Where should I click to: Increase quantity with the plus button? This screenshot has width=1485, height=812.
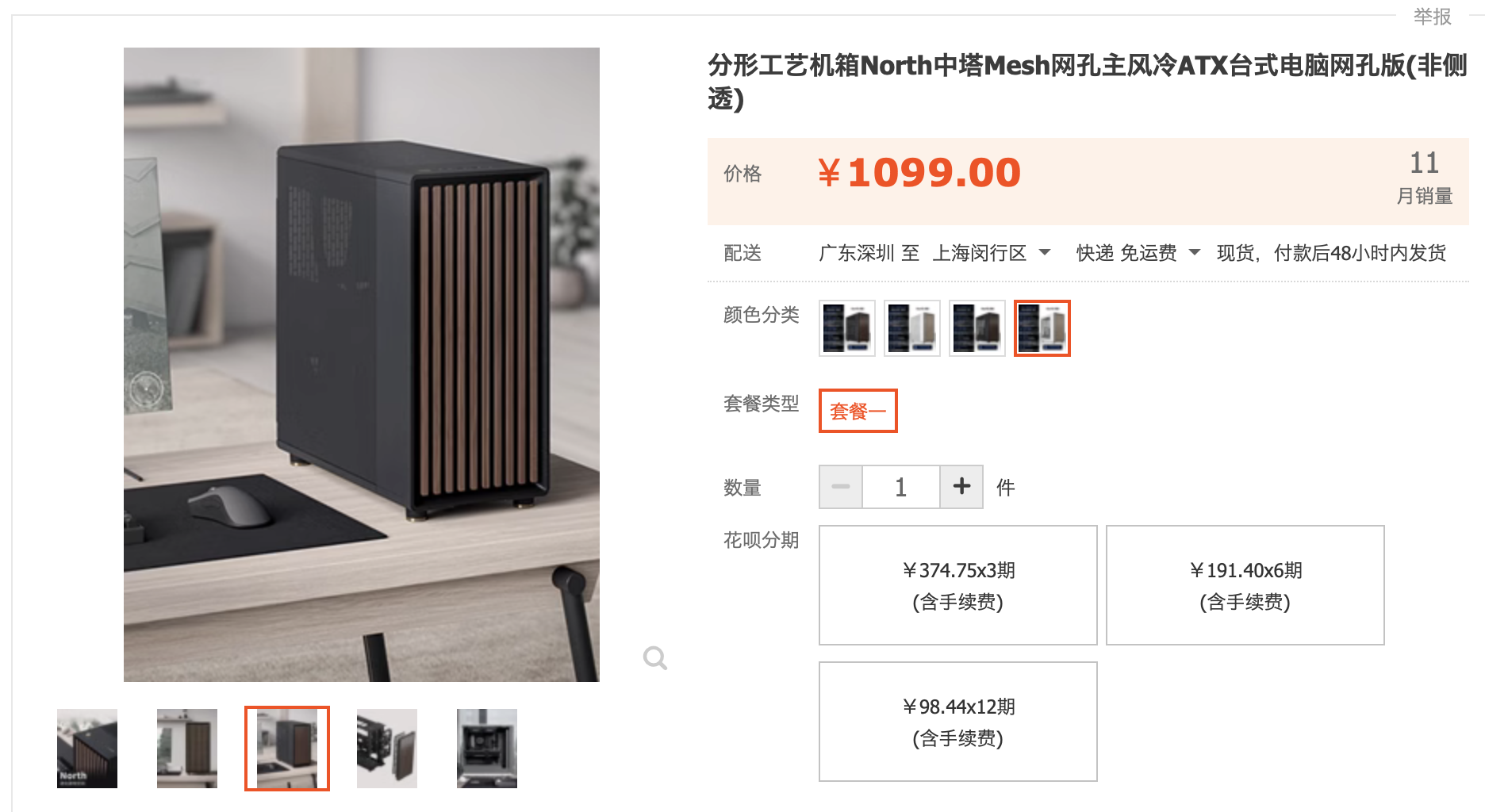[x=961, y=486]
